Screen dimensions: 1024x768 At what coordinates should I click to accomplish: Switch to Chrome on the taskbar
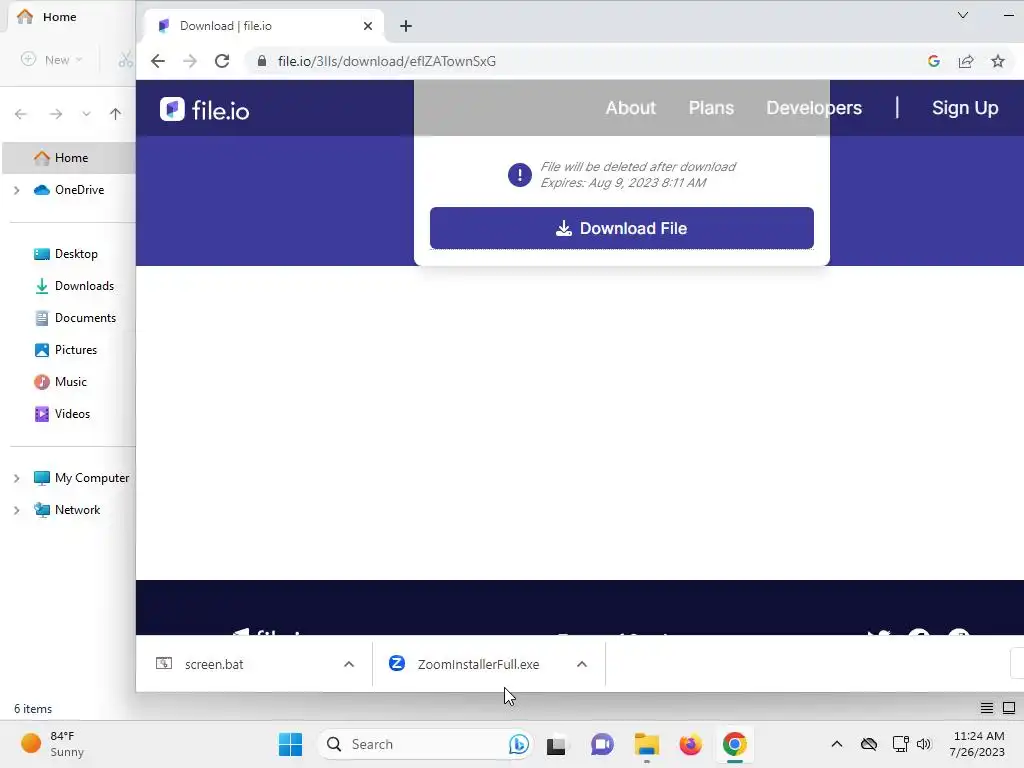tap(735, 744)
